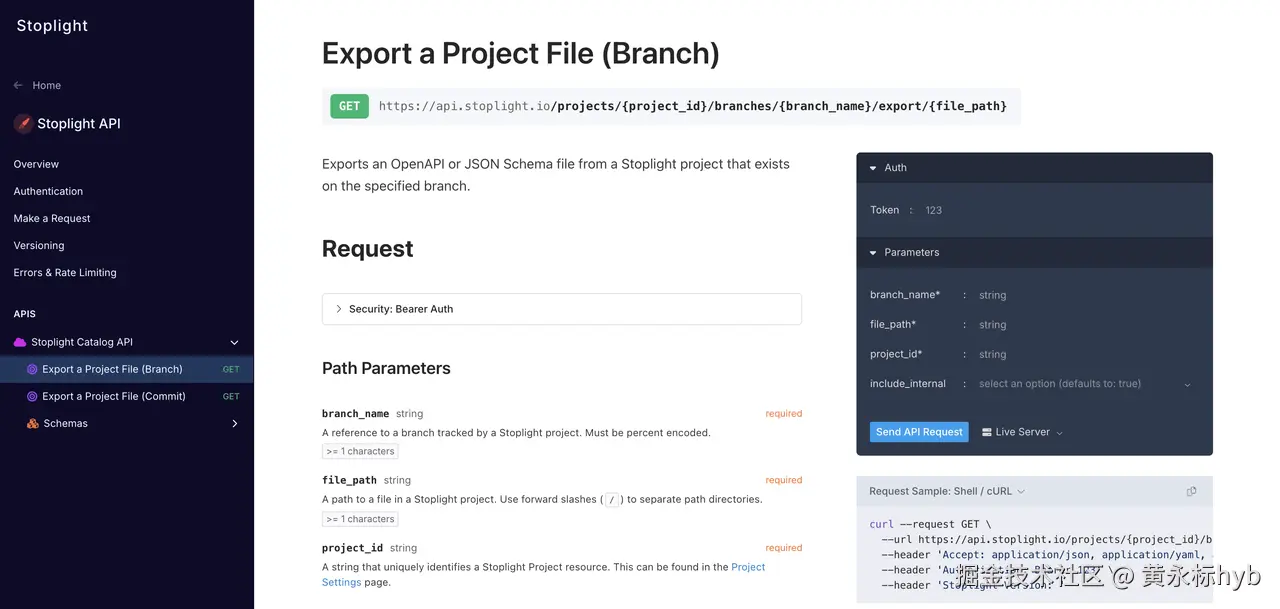This screenshot has width=1280, height=609.
Task: Click the Stoplight title in the sidebar
Action: click(52, 26)
